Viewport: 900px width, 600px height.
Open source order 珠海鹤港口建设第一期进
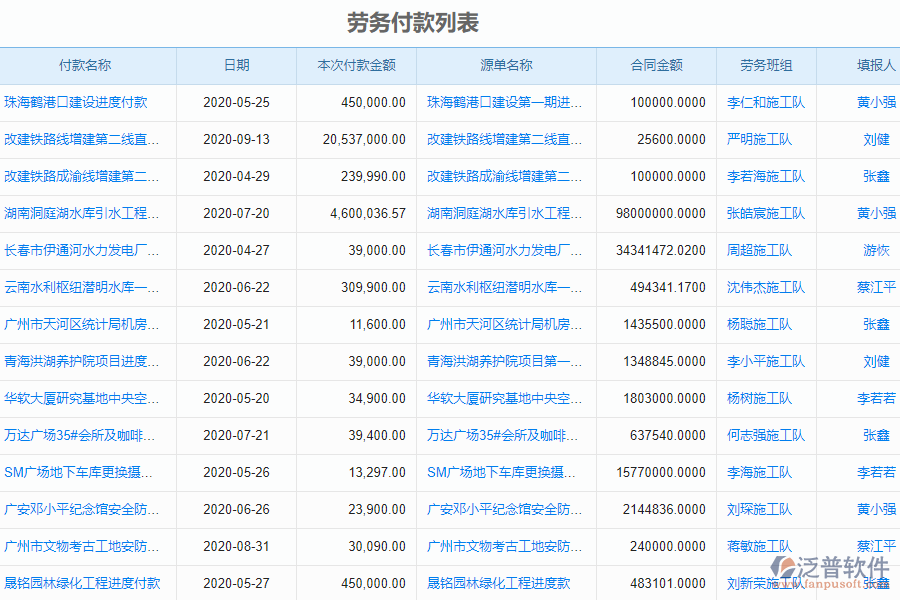pyautogui.click(x=505, y=103)
